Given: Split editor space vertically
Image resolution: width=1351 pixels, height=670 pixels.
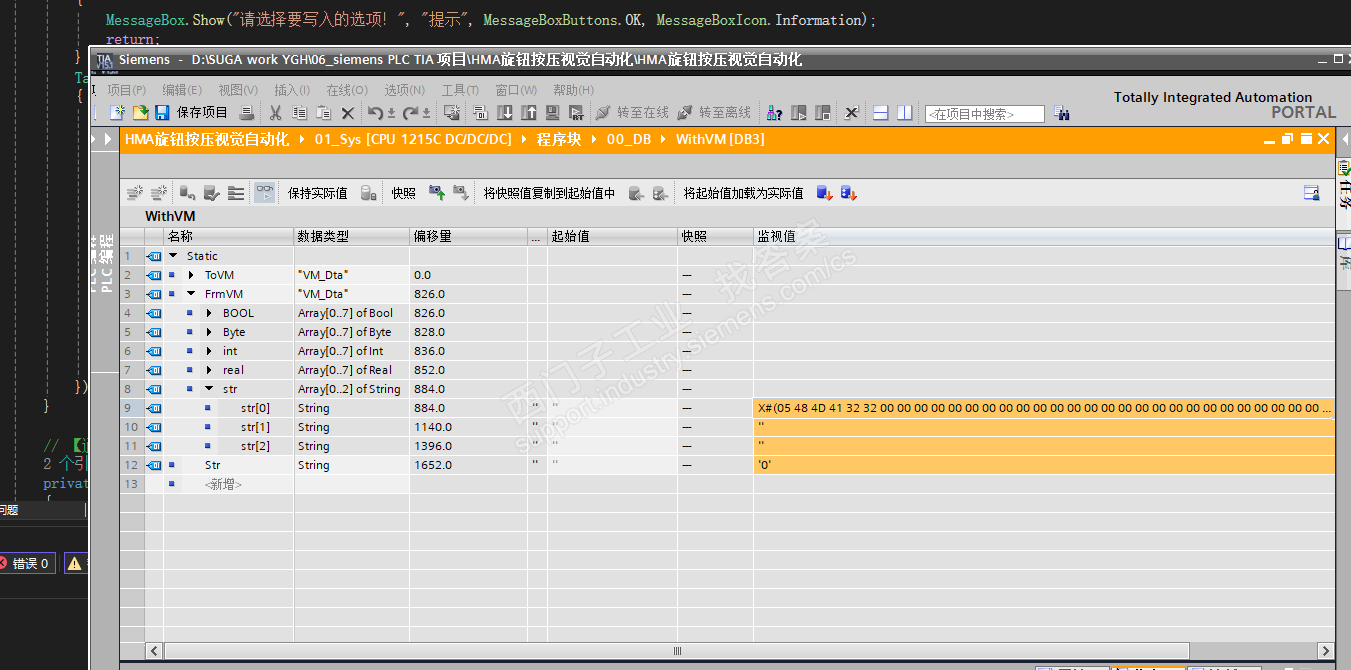Looking at the screenshot, I should click(905, 113).
